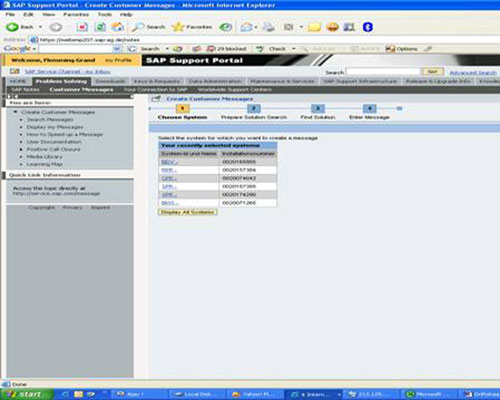Switch to the Downloads portal tab
Viewport: 500px width, 400px height.
coord(110,81)
